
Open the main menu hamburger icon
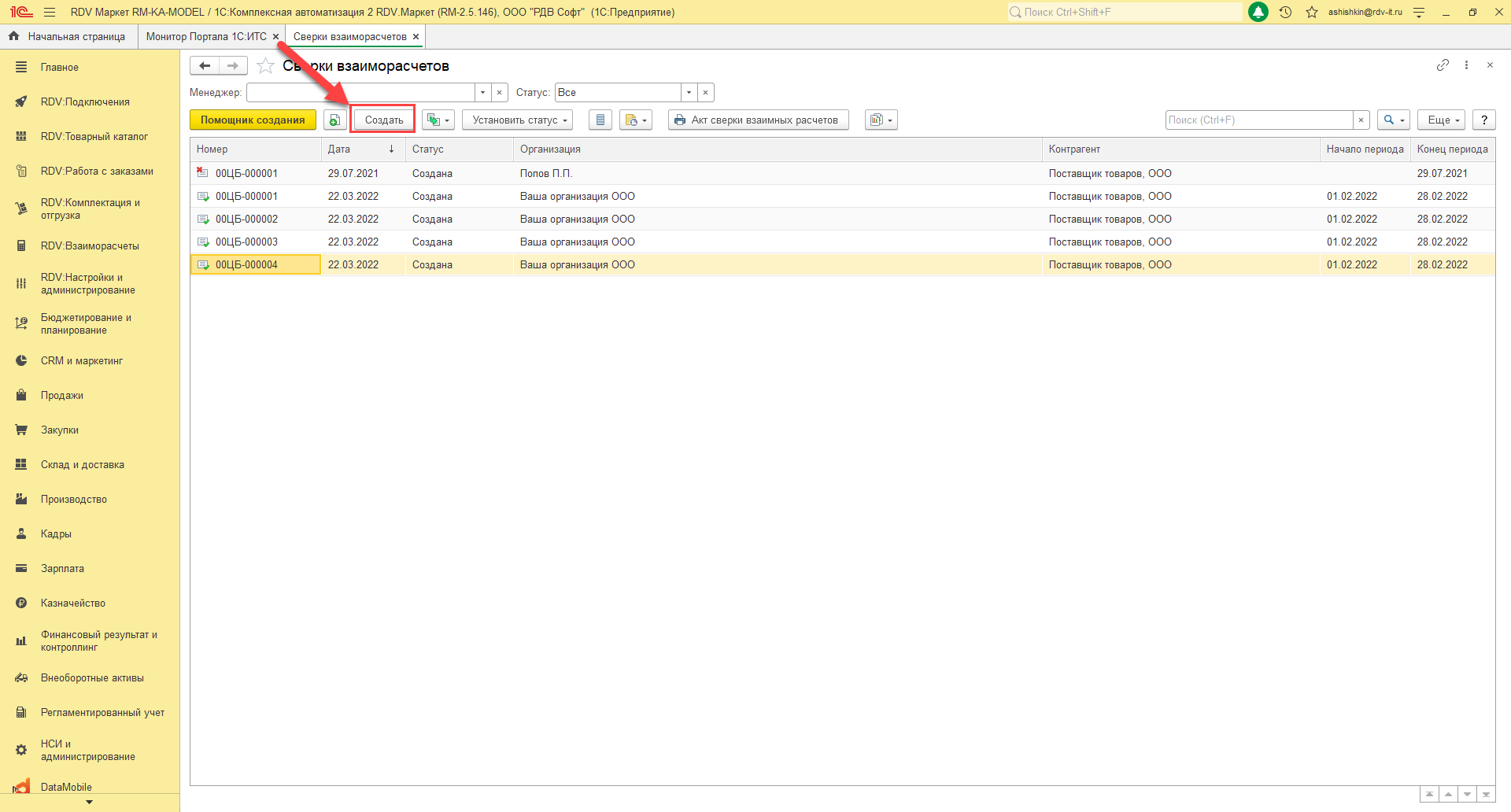click(50, 12)
